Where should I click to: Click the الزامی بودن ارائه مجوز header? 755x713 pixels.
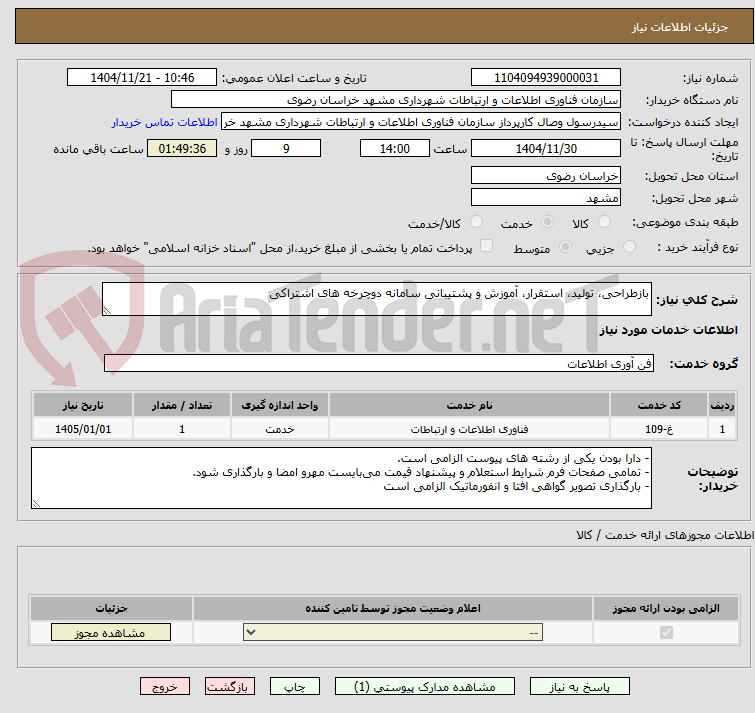coord(666,609)
